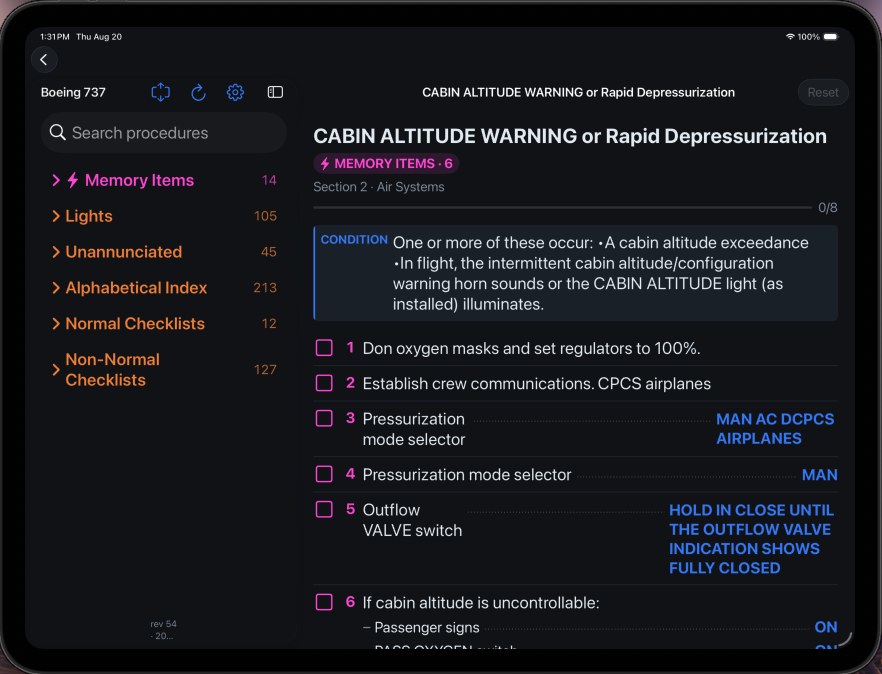
Task: Open settings gear icon
Action: (x=235, y=92)
